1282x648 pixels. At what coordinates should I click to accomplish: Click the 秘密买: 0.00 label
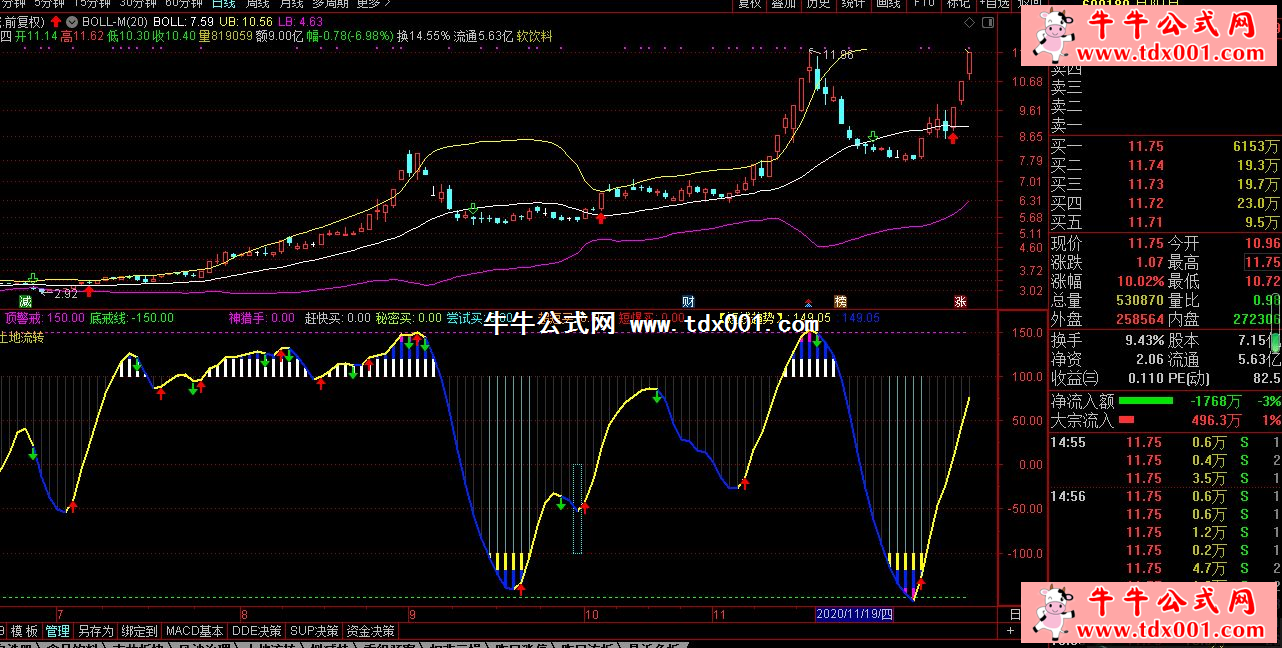[x=409, y=318]
